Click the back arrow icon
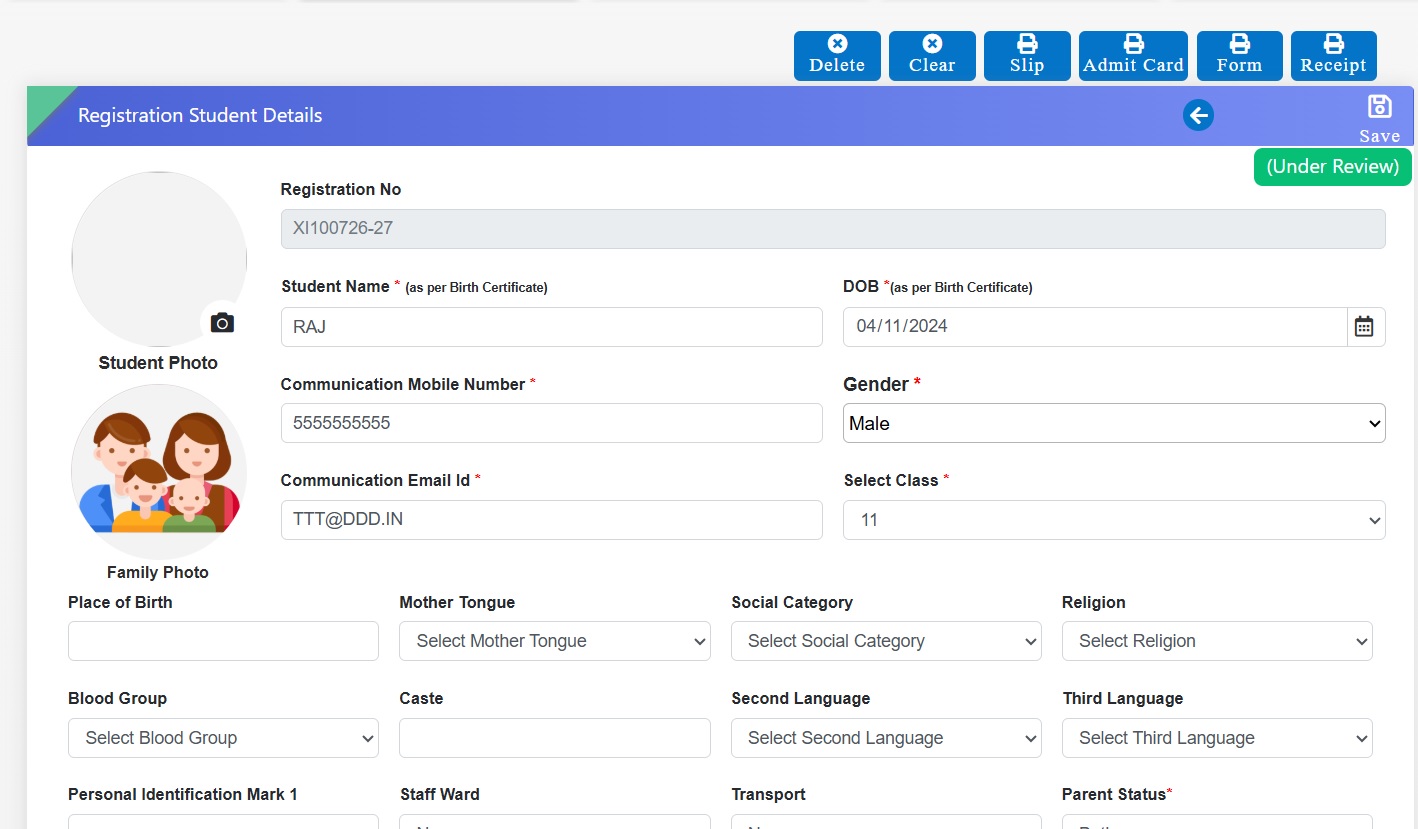This screenshot has width=1418, height=829. coord(1198,116)
